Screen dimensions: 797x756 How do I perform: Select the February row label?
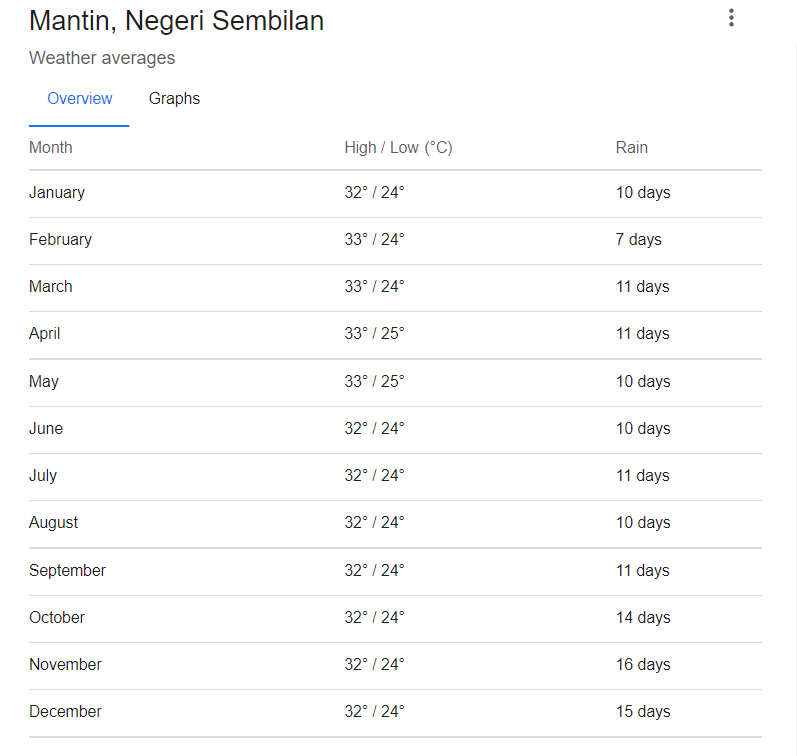click(60, 239)
